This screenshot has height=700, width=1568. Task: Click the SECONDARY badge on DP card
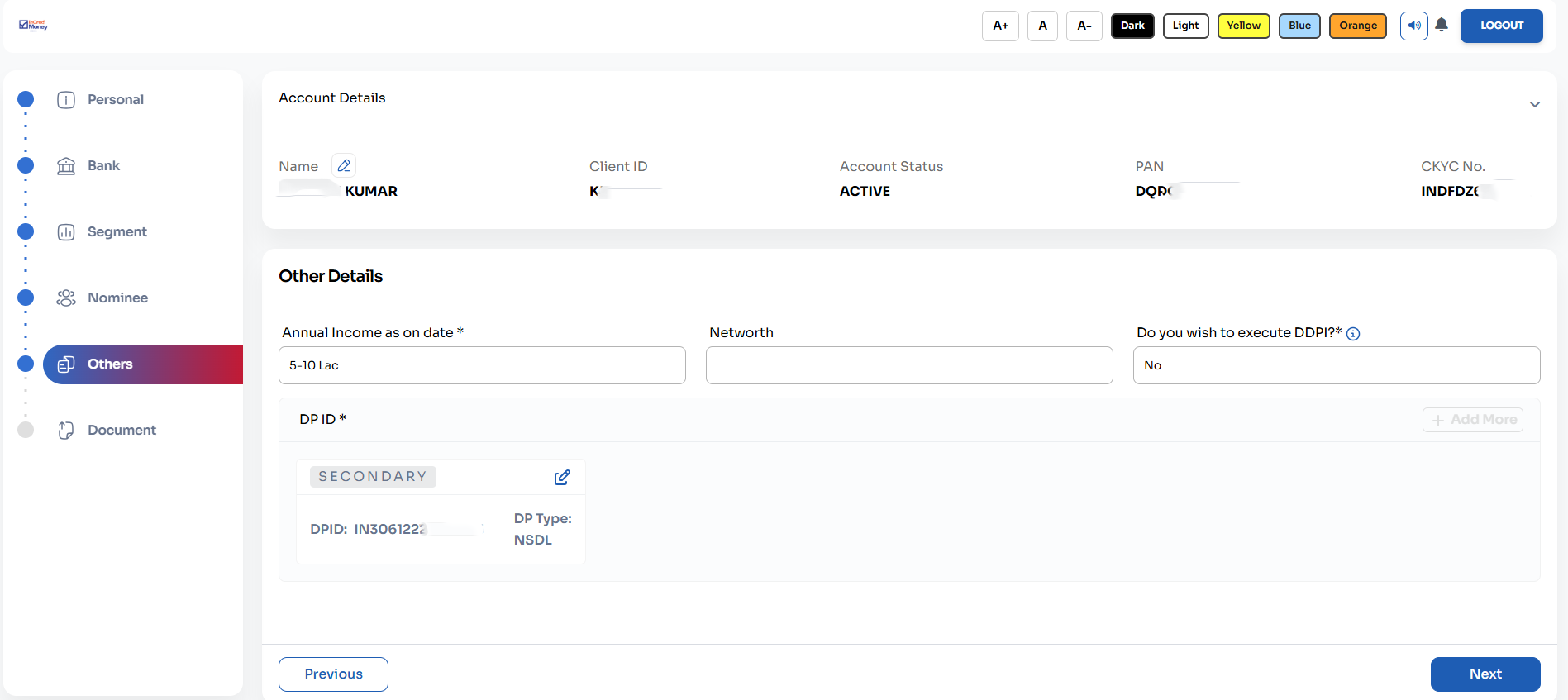click(373, 477)
